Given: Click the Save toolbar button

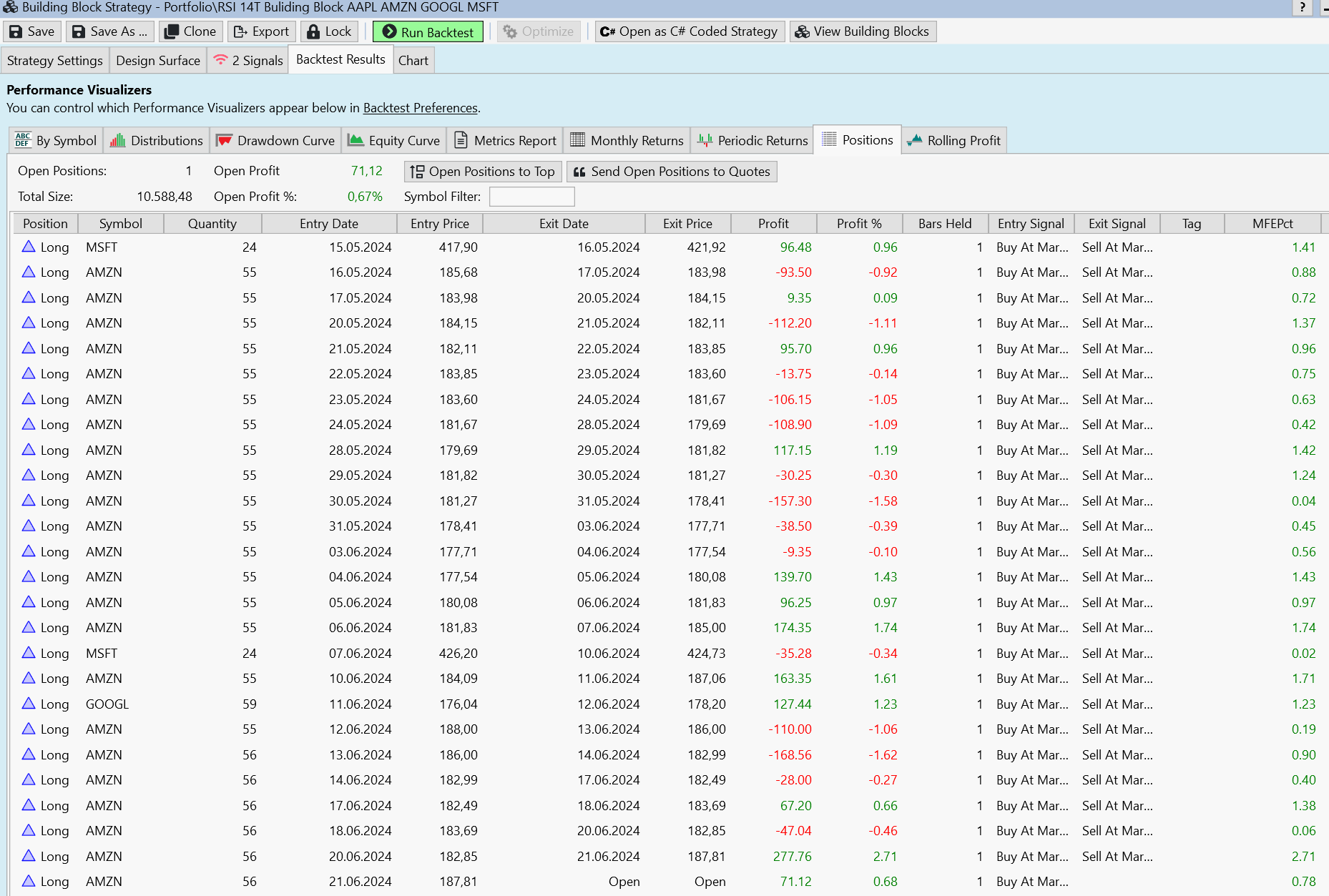Looking at the screenshot, I should tap(32, 31).
